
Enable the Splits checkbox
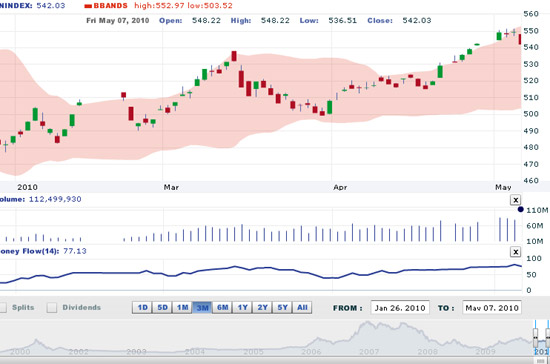(x=2, y=308)
